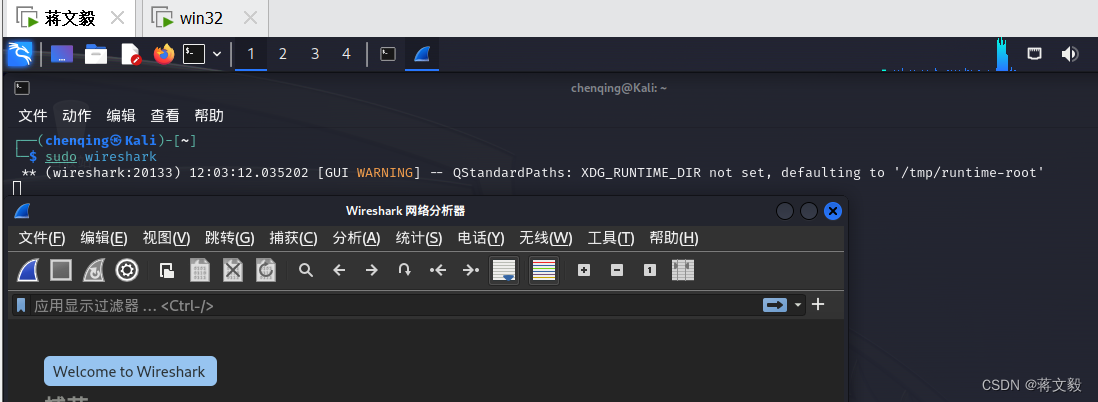Image resolution: width=1098 pixels, height=402 pixels.
Task: Stop capturing packets in Wireshark toolbar
Action: [61, 270]
